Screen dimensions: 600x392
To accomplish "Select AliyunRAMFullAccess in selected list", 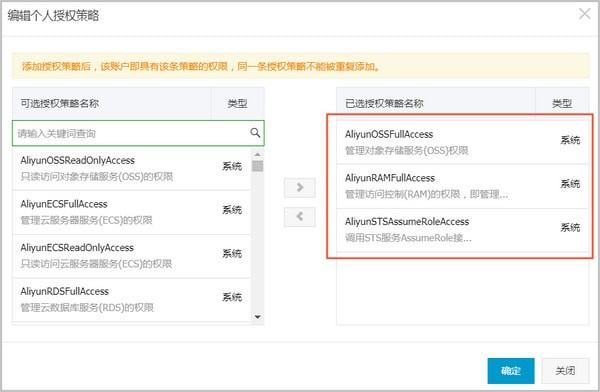I will [x=462, y=186].
